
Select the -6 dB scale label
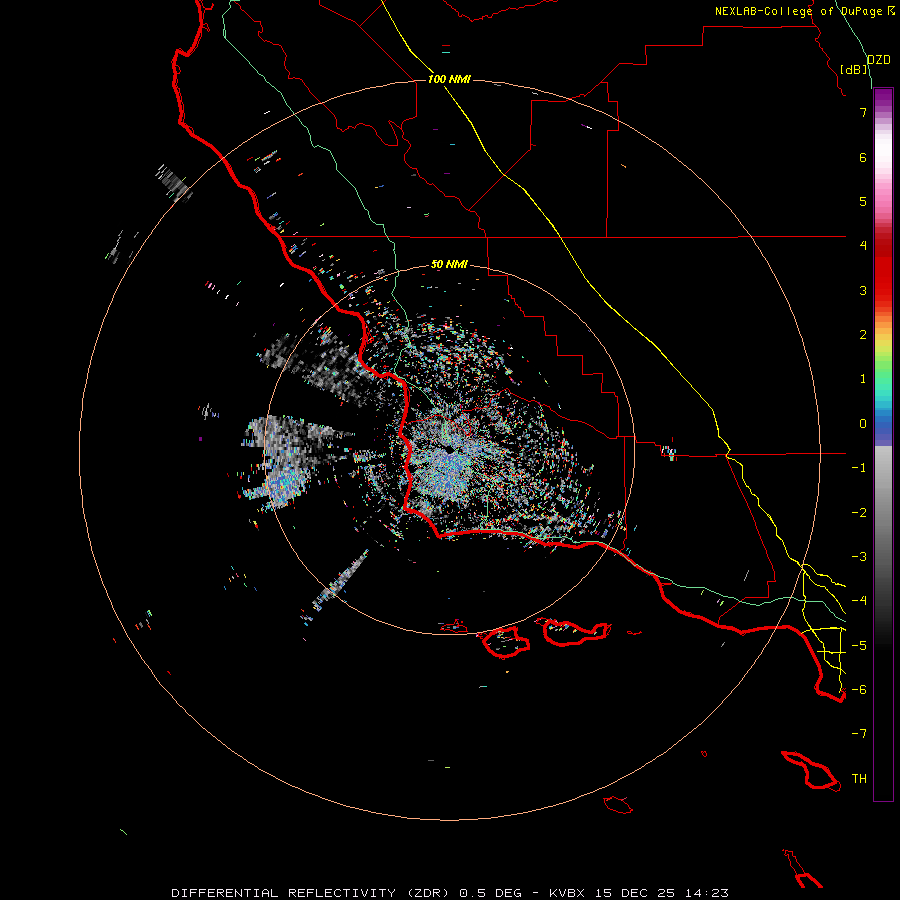(859, 690)
